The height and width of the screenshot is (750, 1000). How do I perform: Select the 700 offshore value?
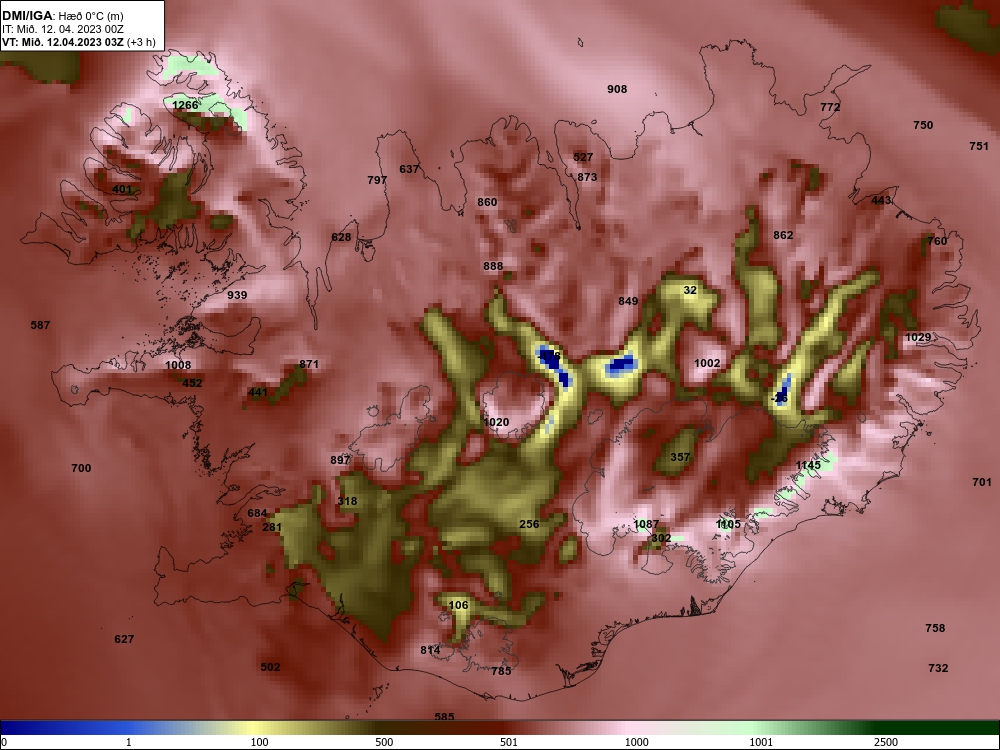(81, 468)
